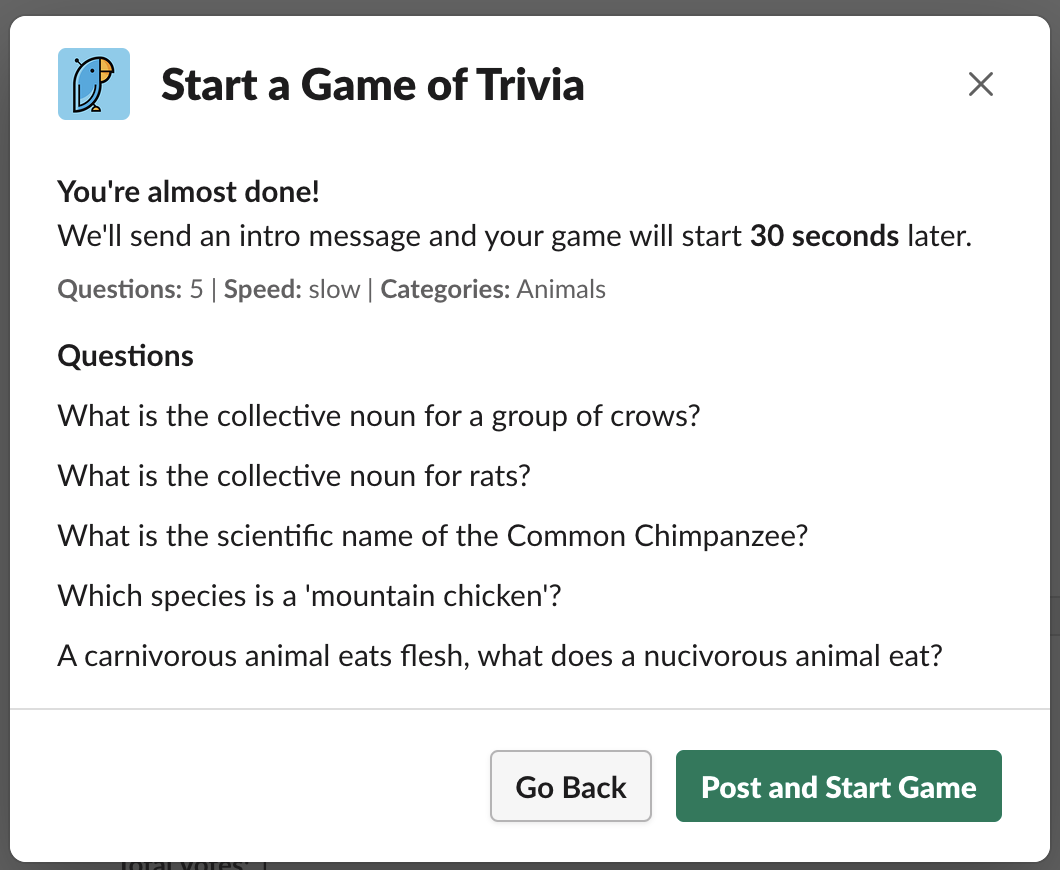Viewport: 1060px width, 870px height.
Task: Click the intro message description sentence
Action: pyautogui.click(x=514, y=236)
